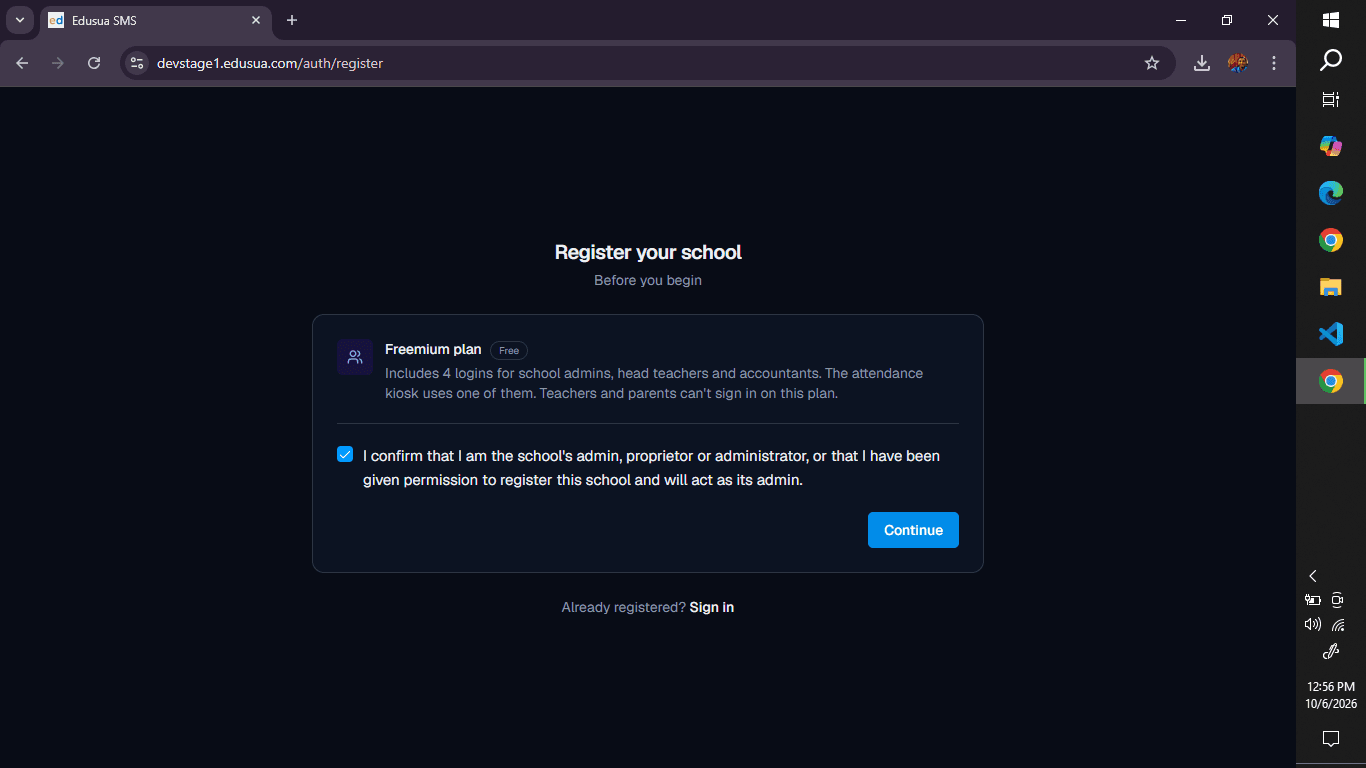Image resolution: width=1366 pixels, height=768 pixels.
Task: Show hidden system tray icons chevron
Action: coord(1313,576)
